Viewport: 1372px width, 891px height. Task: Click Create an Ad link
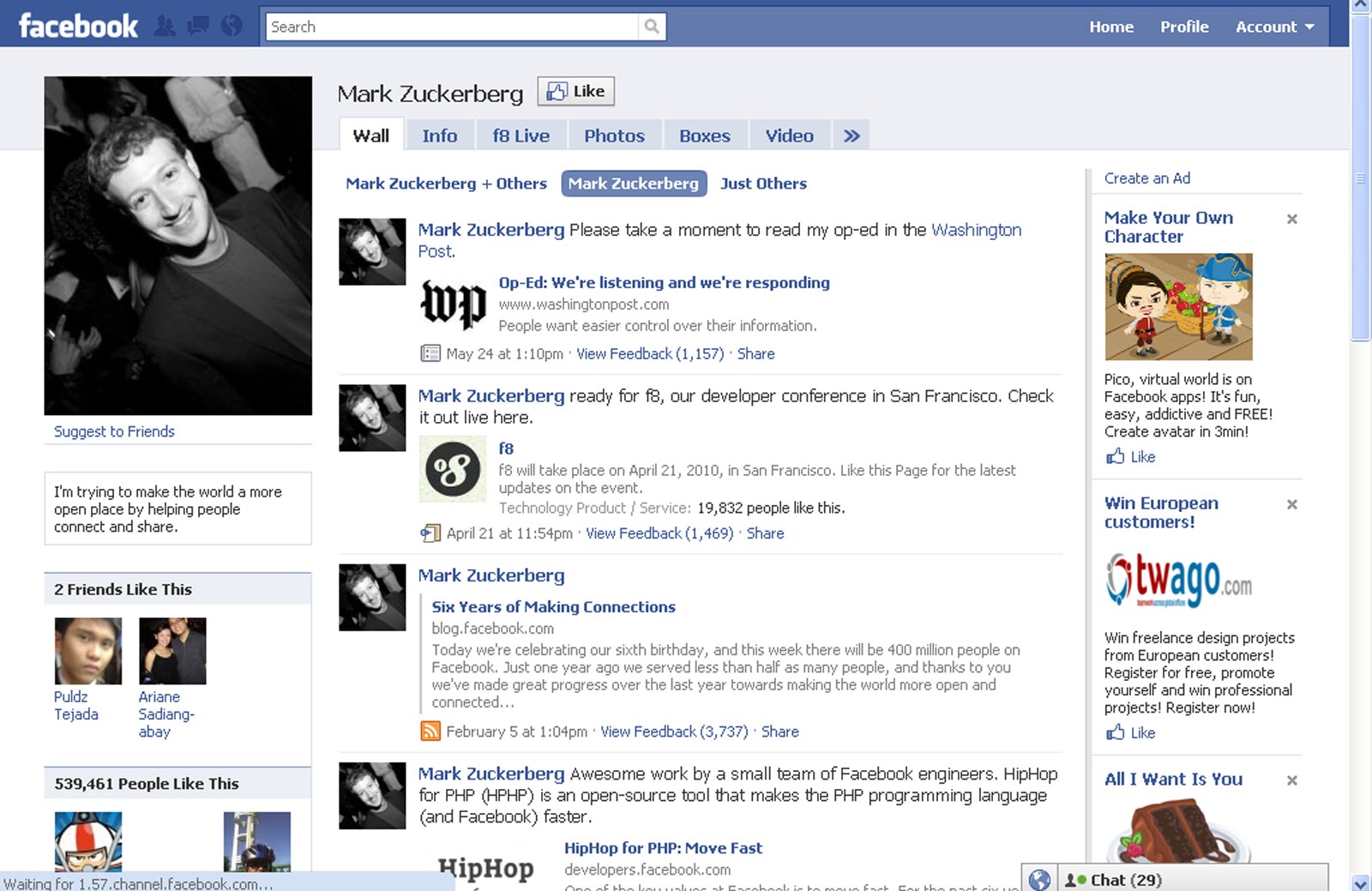pos(1146,178)
